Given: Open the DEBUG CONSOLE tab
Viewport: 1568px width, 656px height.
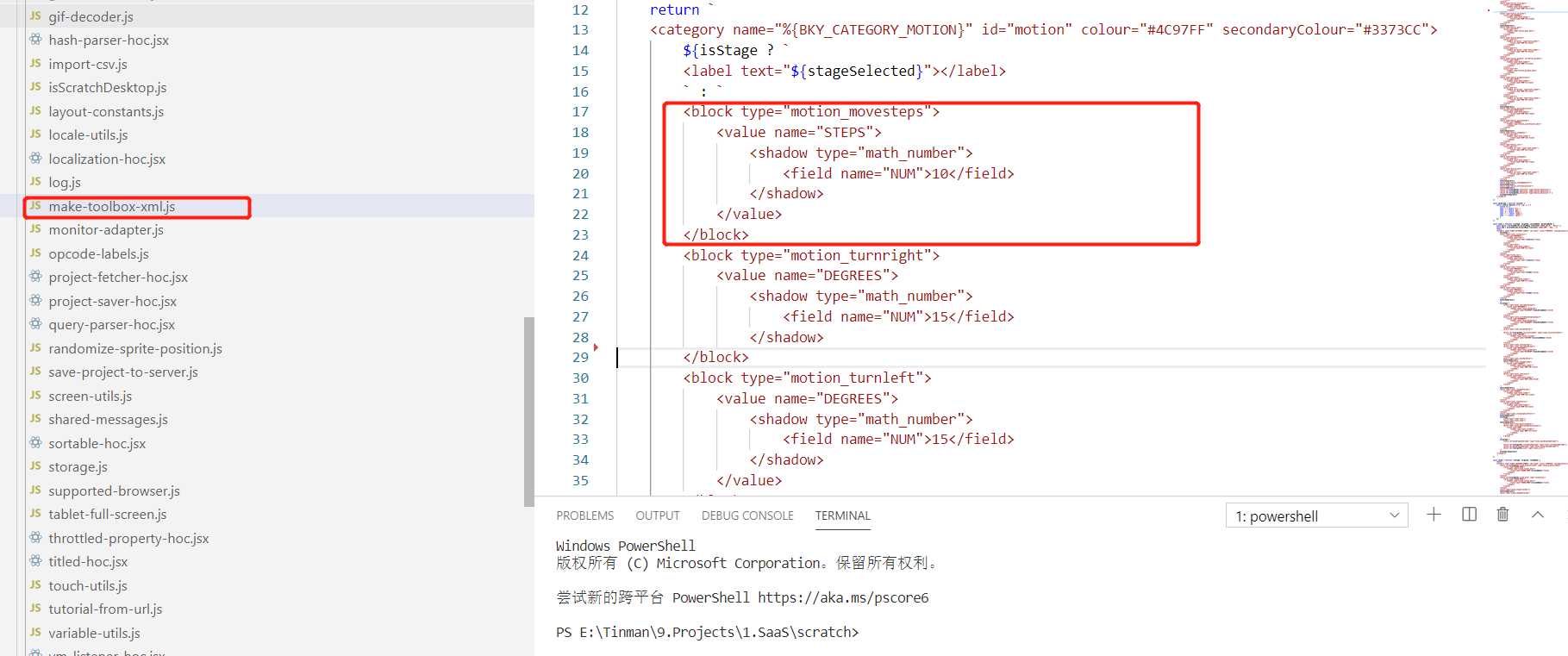Looking at the screenshot, I should pyautogui.click(x=747, y=515).
